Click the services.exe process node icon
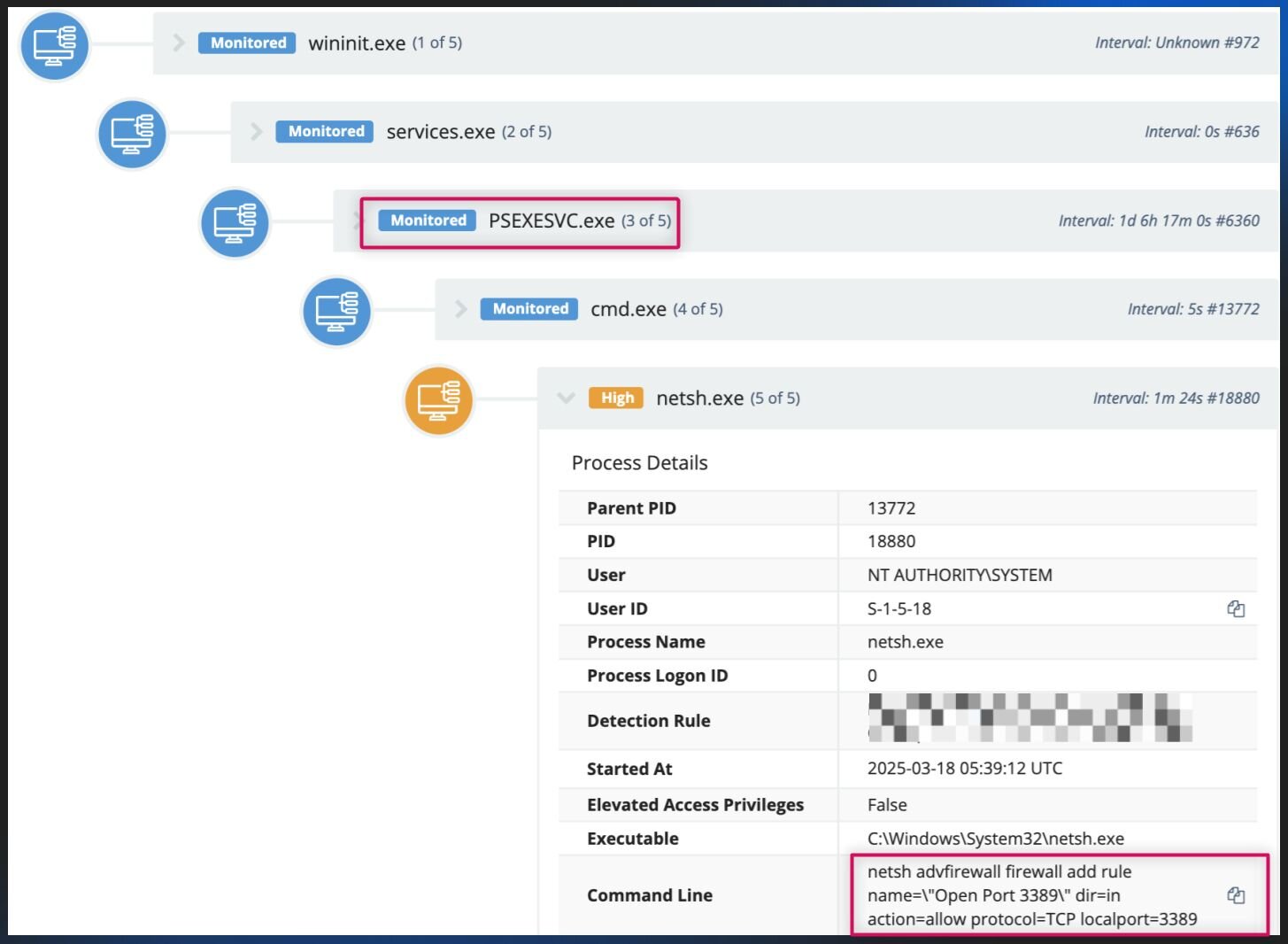Image resolution: width=1288 pixels, height=944 pixels. point(132,134)
